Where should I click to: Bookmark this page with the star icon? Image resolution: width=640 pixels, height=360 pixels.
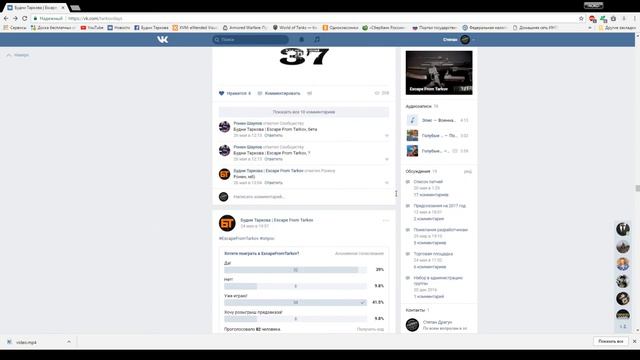tap(581, 18)
